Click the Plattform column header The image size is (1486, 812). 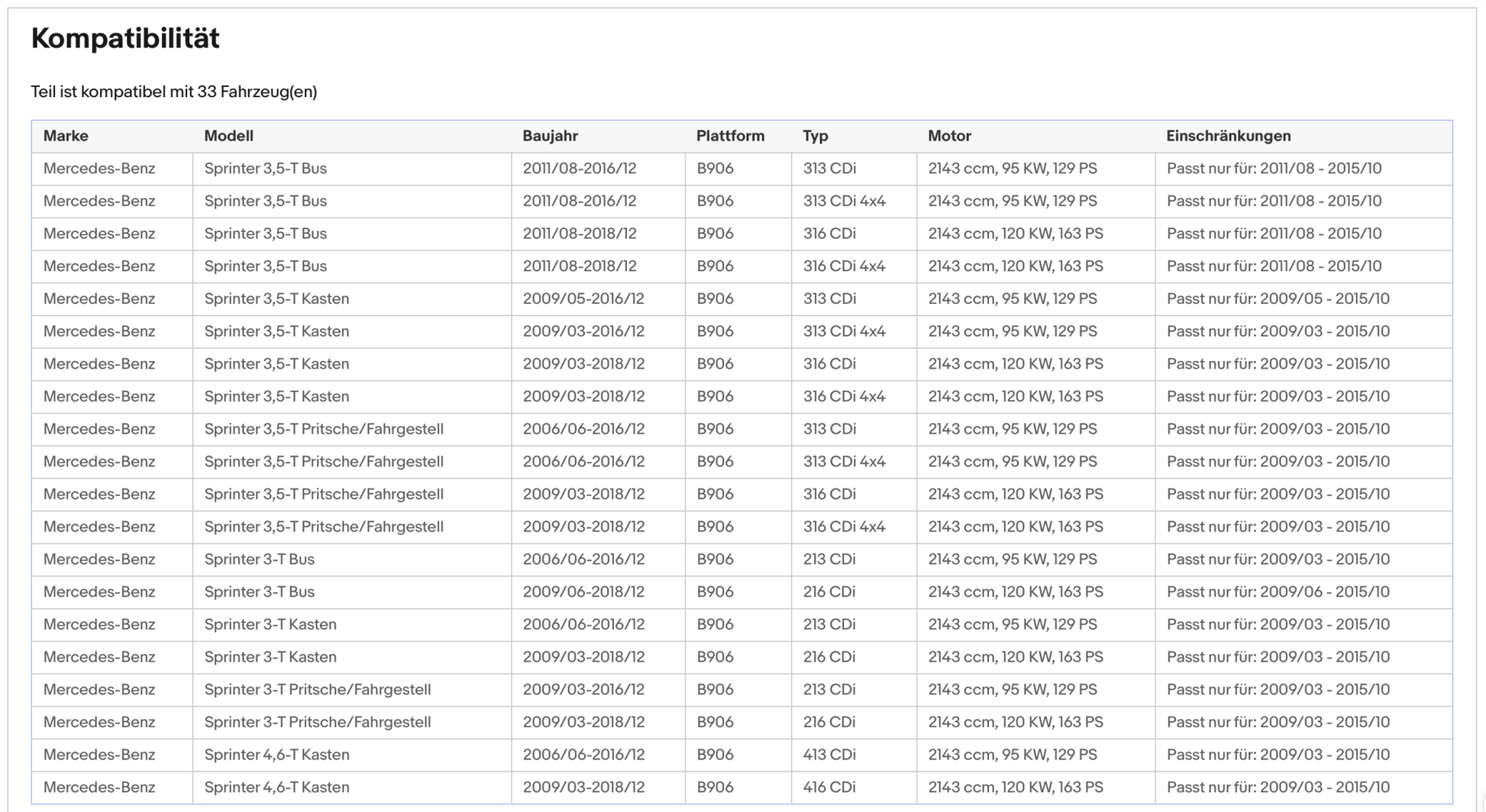[730, 136]
